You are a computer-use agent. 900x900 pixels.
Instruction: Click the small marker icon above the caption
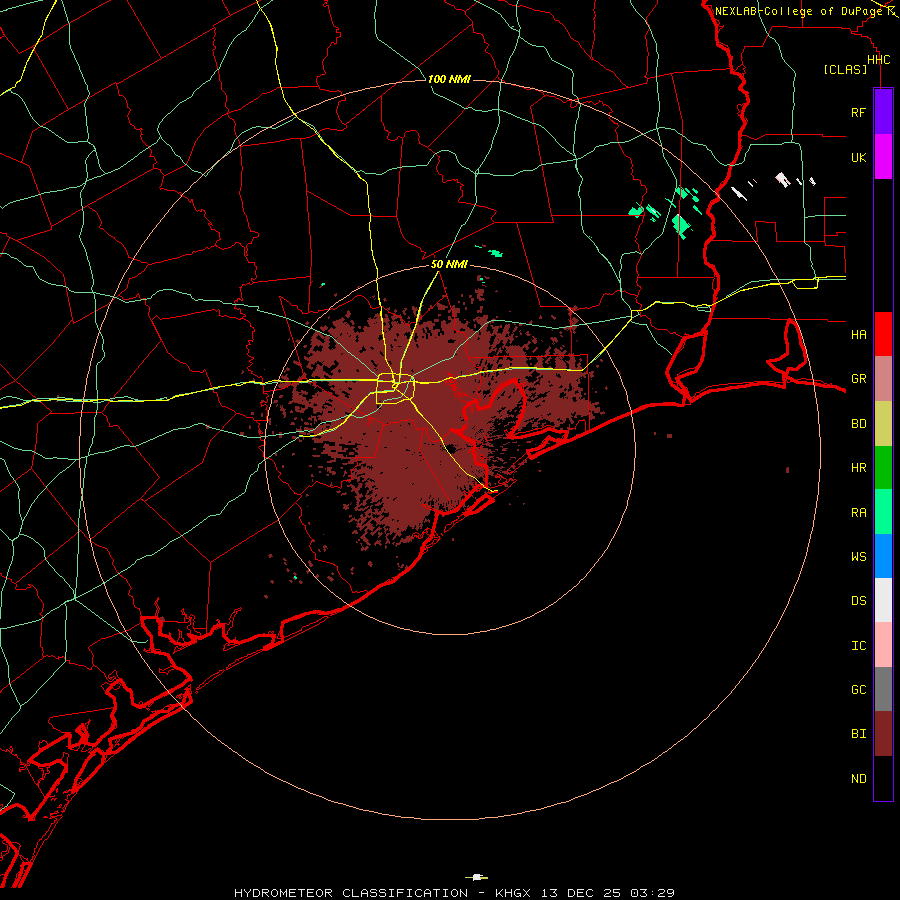click(x=476, y=877)
